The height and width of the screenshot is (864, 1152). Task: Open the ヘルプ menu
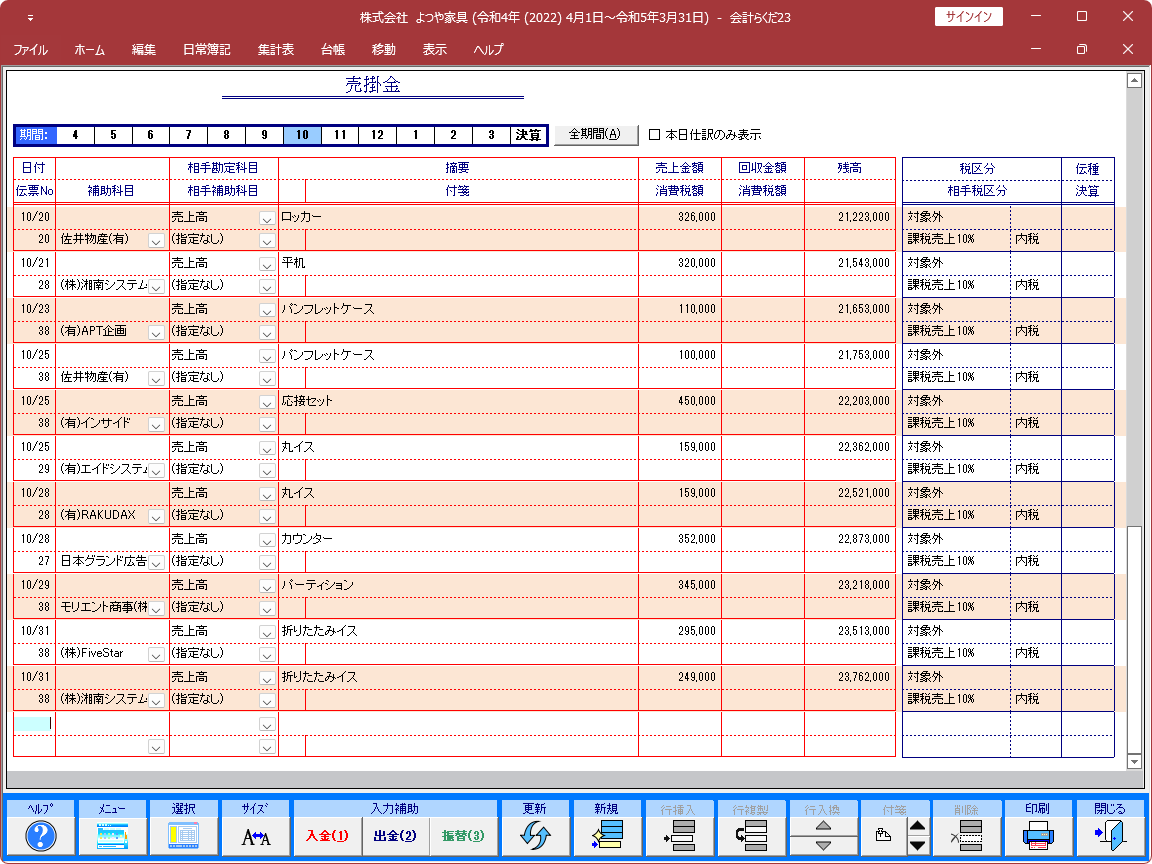pos(489,50)
